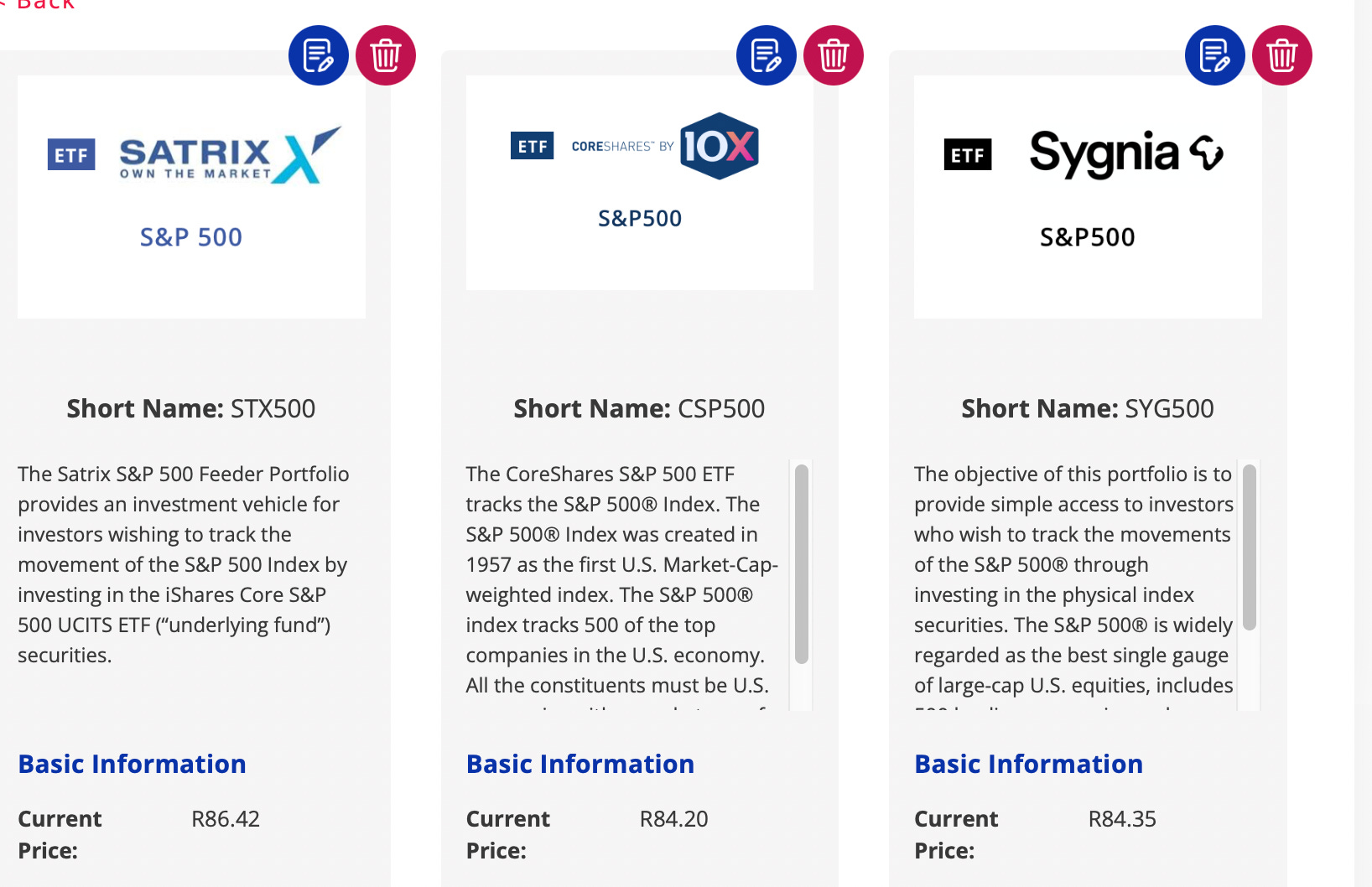The width and height of the screenshot is (1372, 887).
Task: Edit the CoreShares S&P500 card
Action: point(767,55)
